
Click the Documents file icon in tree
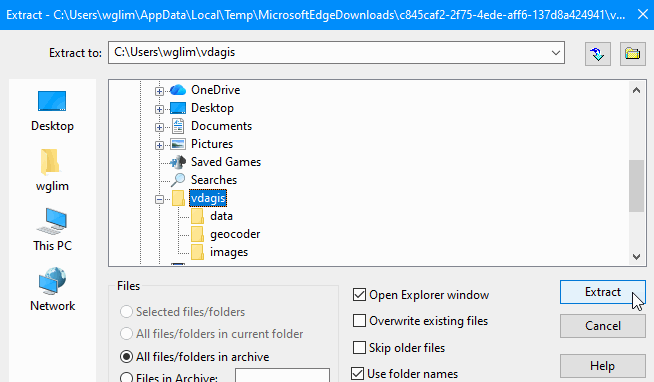(x=178, y=126)
